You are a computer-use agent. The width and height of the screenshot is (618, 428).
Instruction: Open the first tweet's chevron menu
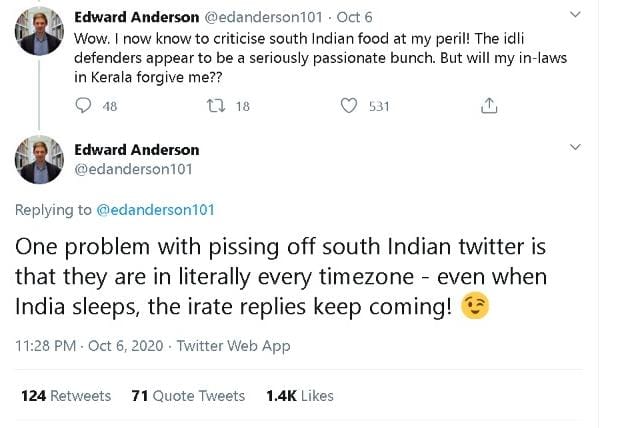(574, 15)
